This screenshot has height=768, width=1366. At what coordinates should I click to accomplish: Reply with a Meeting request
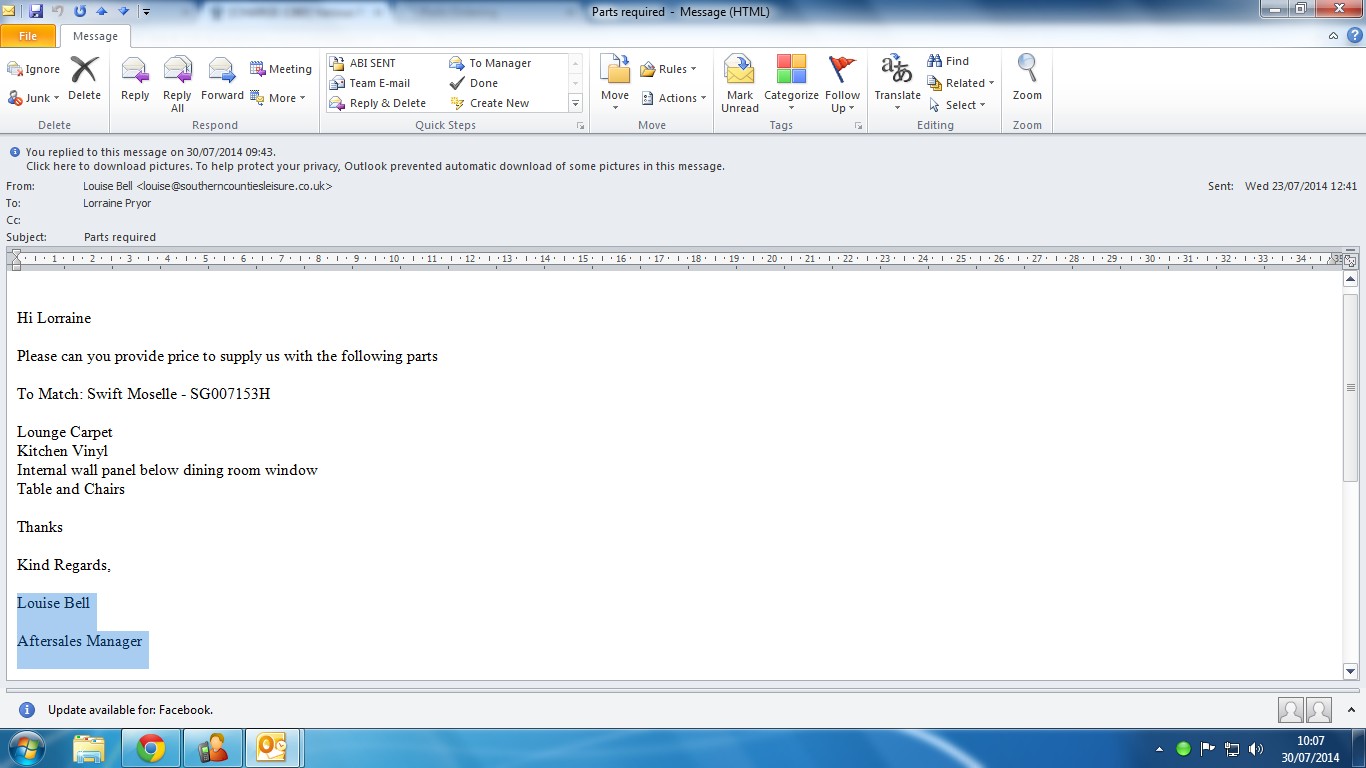[281, 69]
